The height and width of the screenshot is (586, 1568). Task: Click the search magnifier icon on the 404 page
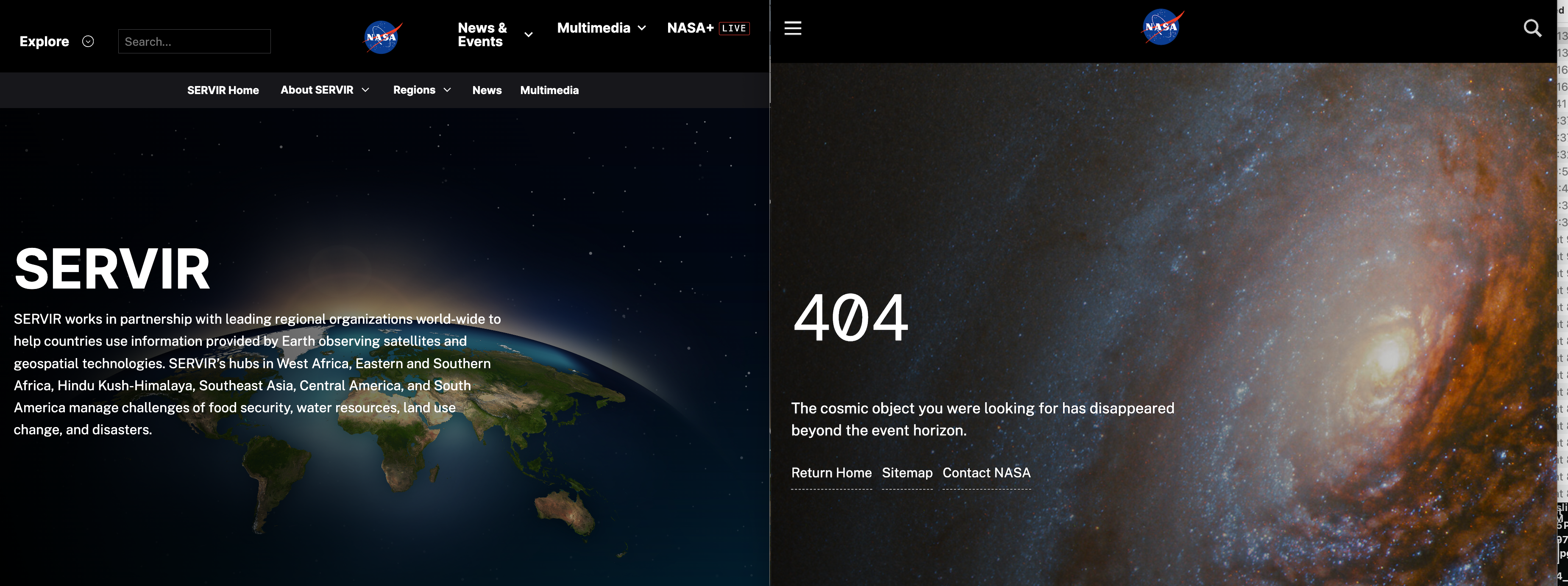click(x=1532, y=28)
